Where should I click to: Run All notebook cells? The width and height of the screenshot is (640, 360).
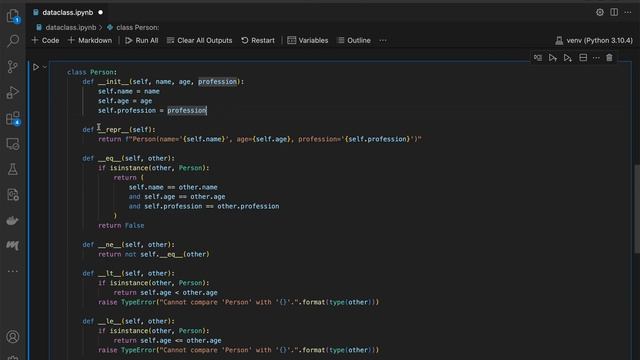point(142,40)
